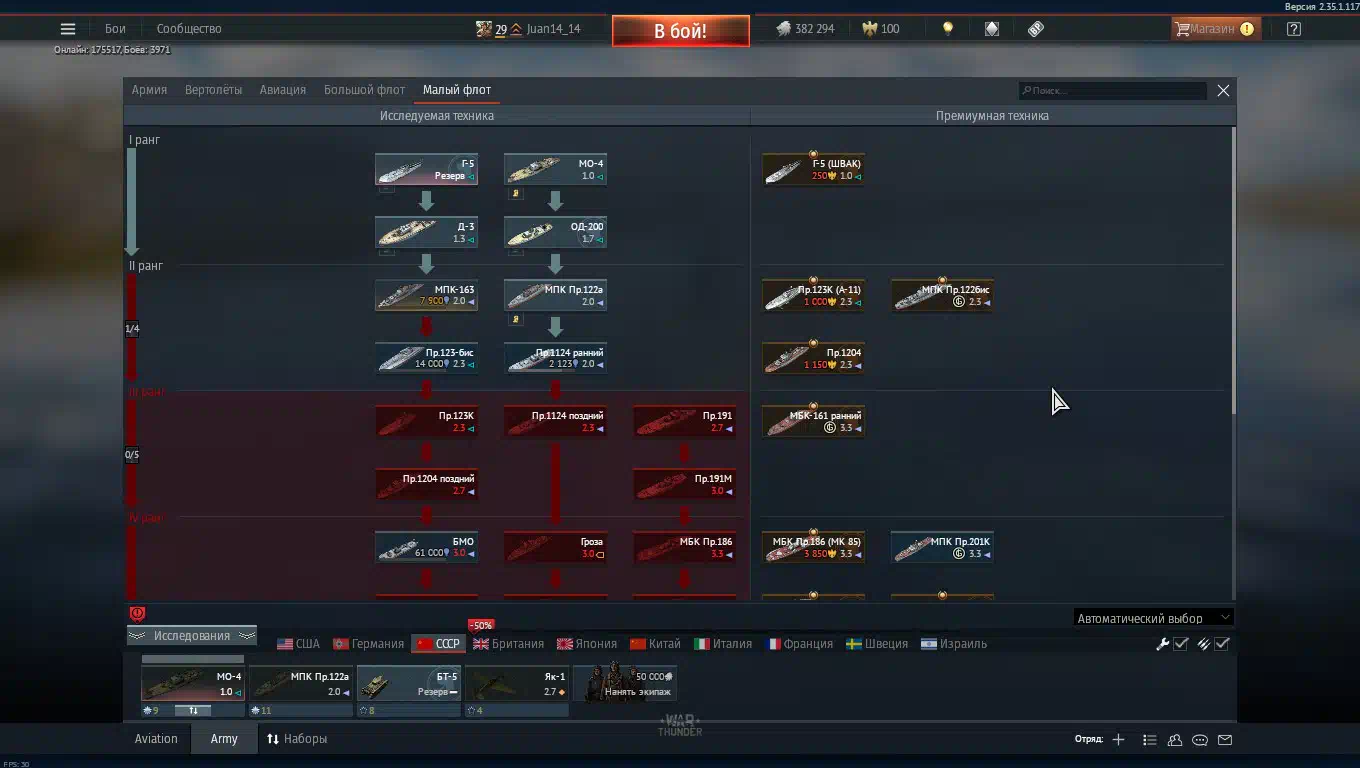
Task: Select the locked Пр.123К vessel
Action: [x=426, y=421]
